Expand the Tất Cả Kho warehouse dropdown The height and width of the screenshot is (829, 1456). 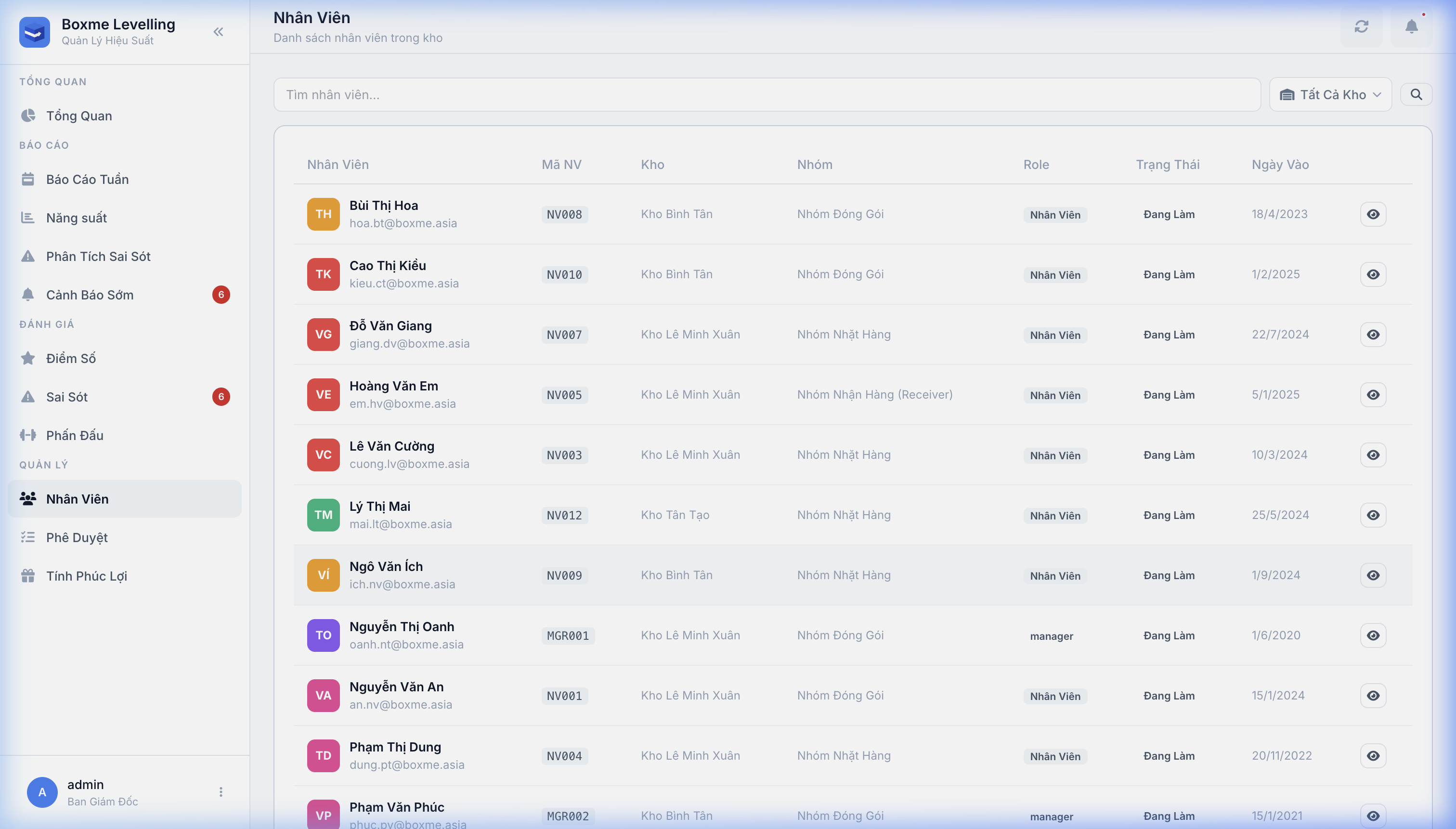(1330, 94)
